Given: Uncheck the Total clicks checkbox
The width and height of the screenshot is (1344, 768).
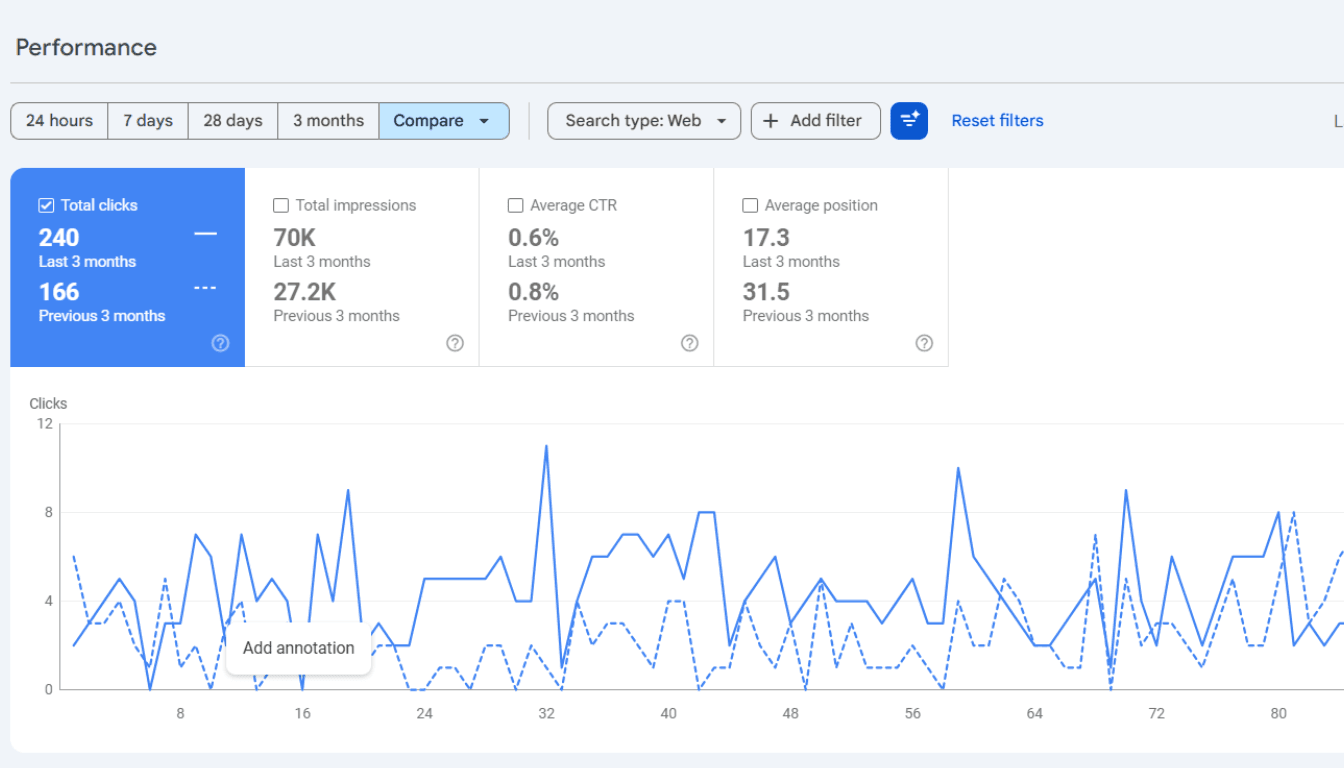Looking at the screenshot, I should pyautogui.click(x=46, y=205).
